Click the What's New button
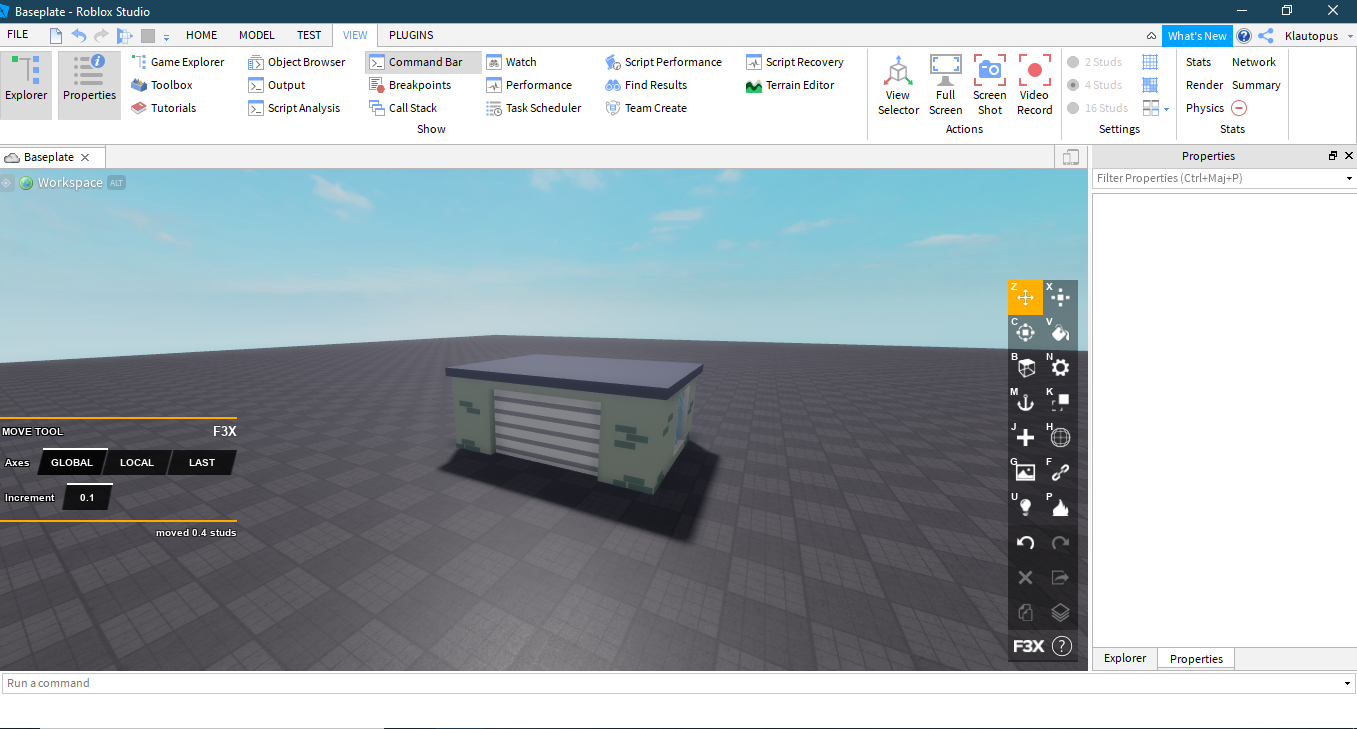 (x=1196, y=36)
